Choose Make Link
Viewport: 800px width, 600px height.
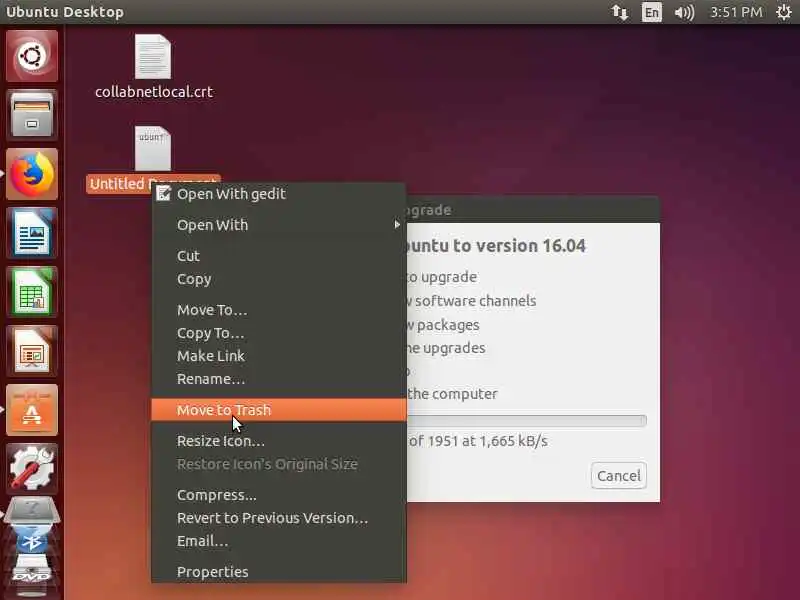(x=279, y=356)
